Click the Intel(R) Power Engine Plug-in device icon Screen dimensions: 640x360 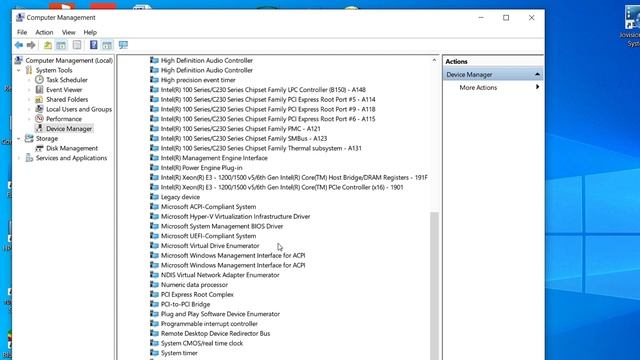154,167
